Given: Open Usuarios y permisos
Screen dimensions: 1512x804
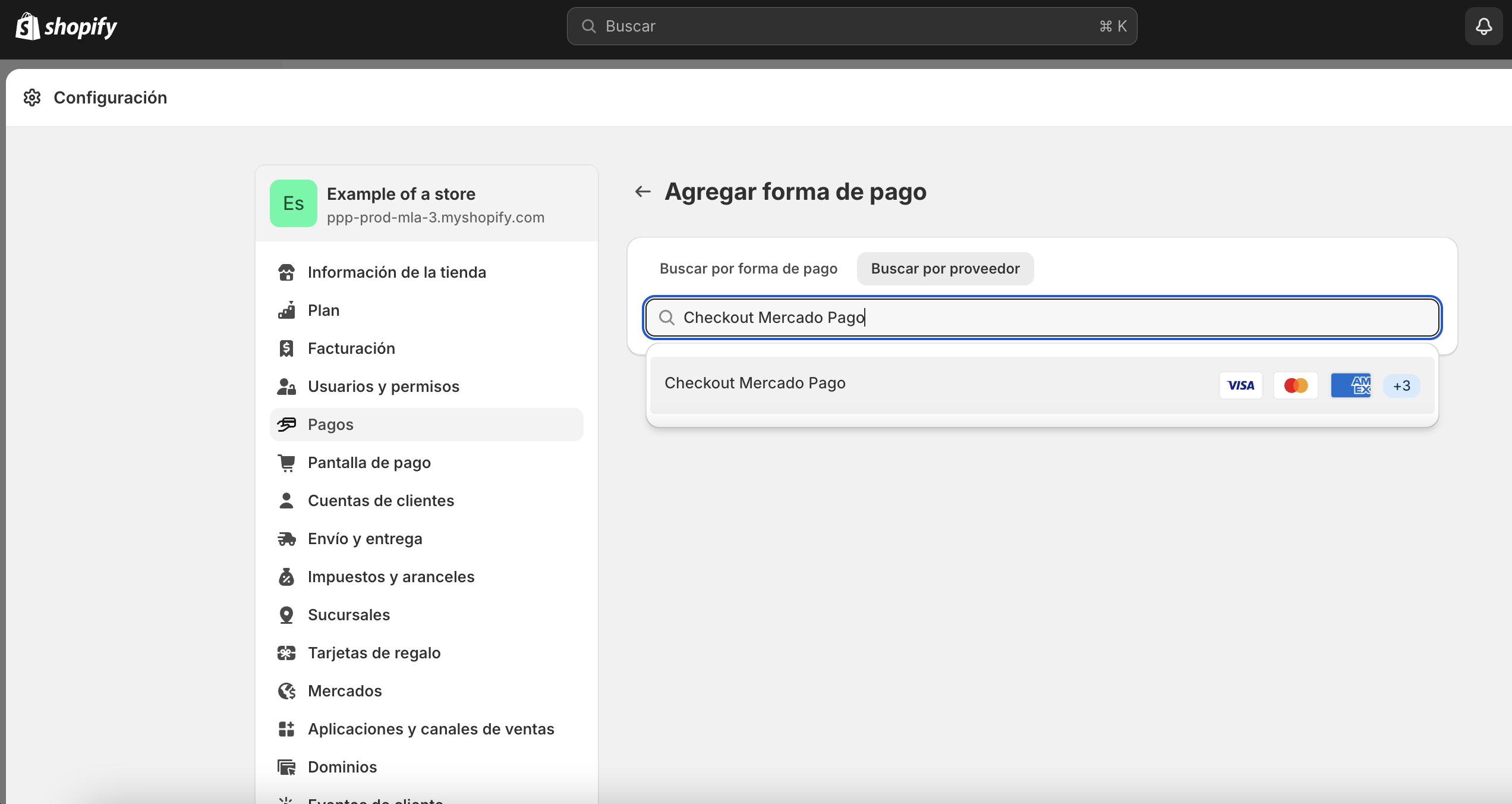Looking at the screenshot, I should [x=427, y=387].
